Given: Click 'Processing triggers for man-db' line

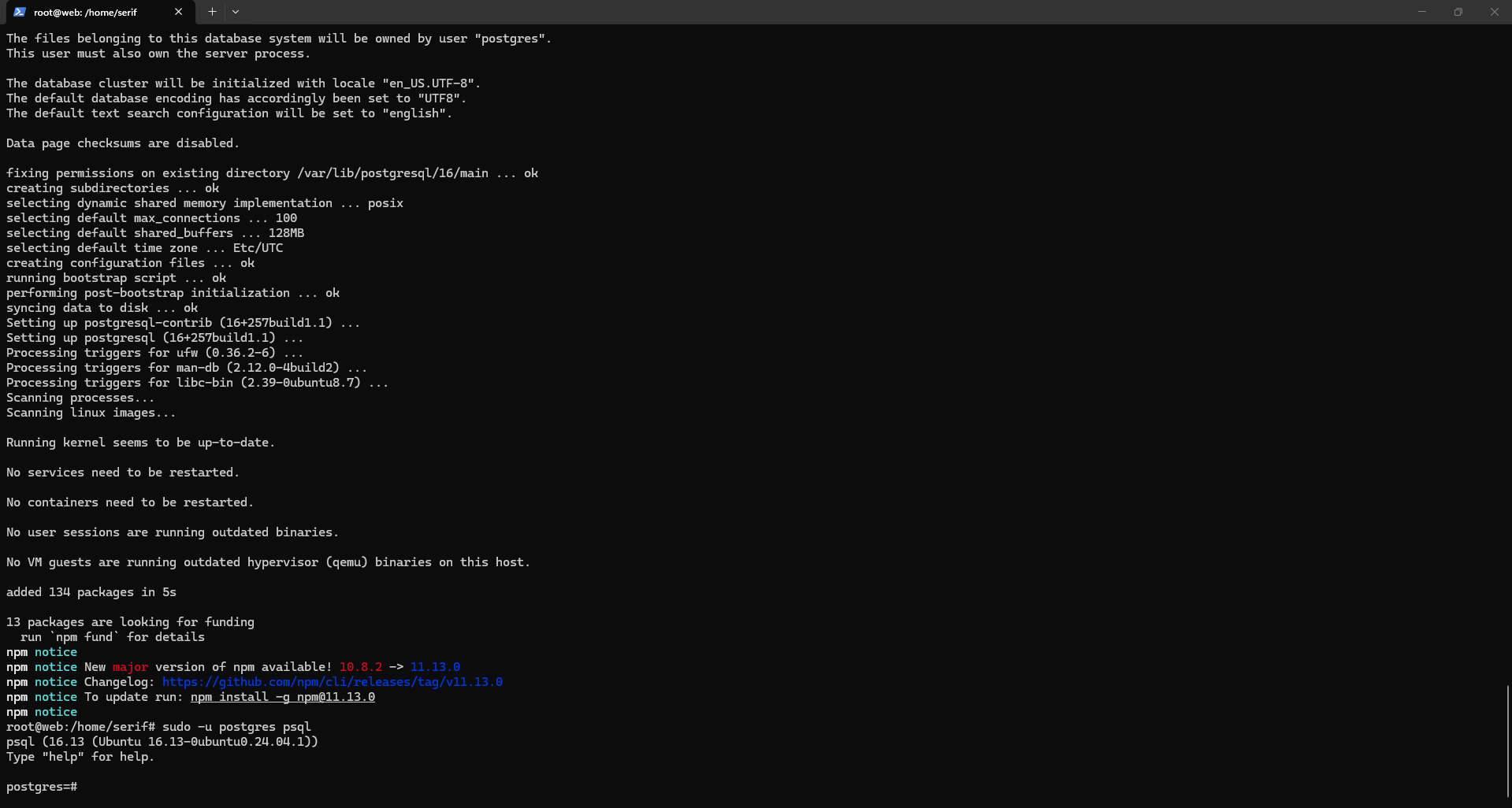Looking at the screenshot, I should pyautogui.click(x=187, y=368).
